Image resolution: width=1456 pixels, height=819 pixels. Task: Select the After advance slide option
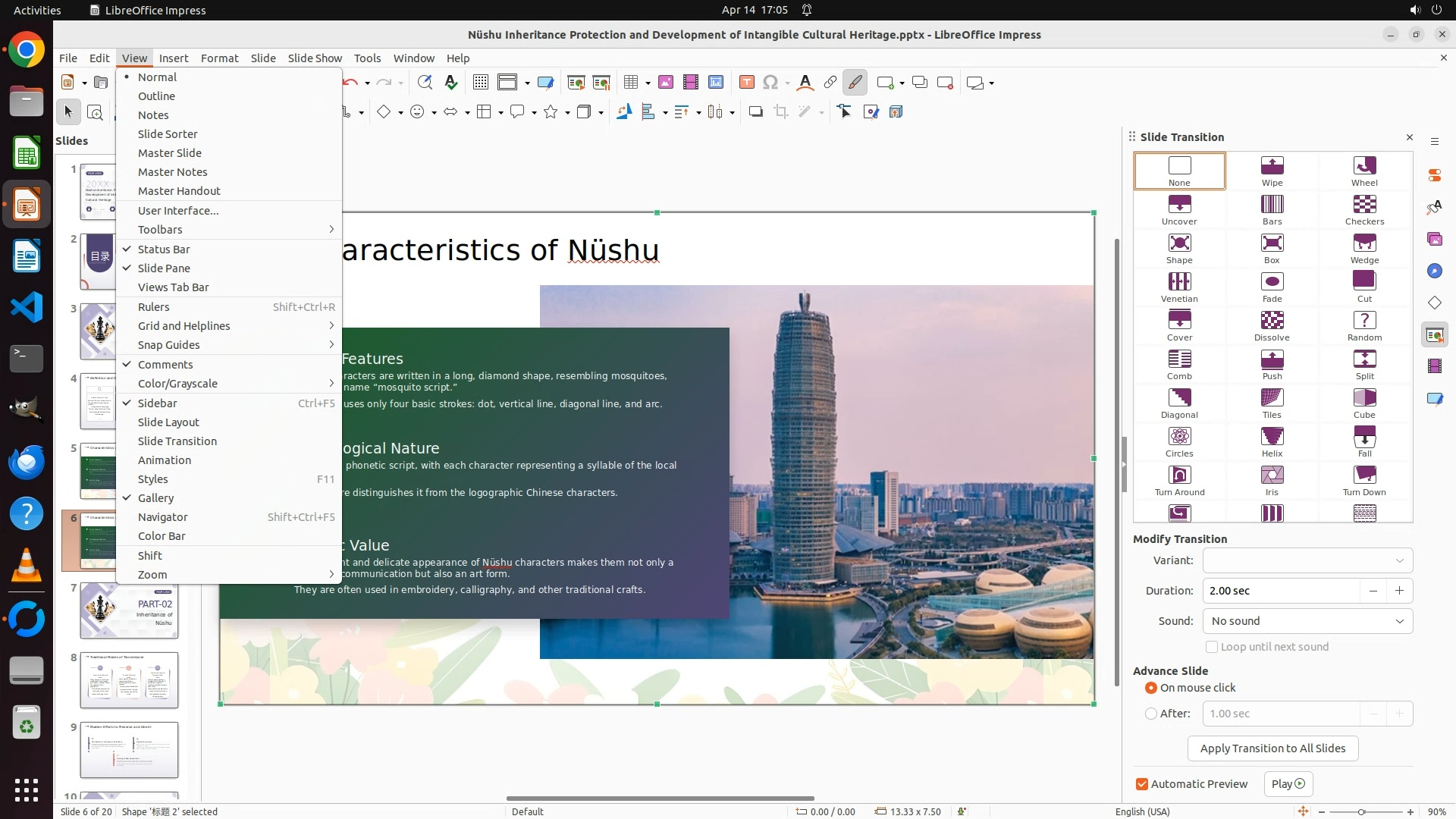(1151, 714)
